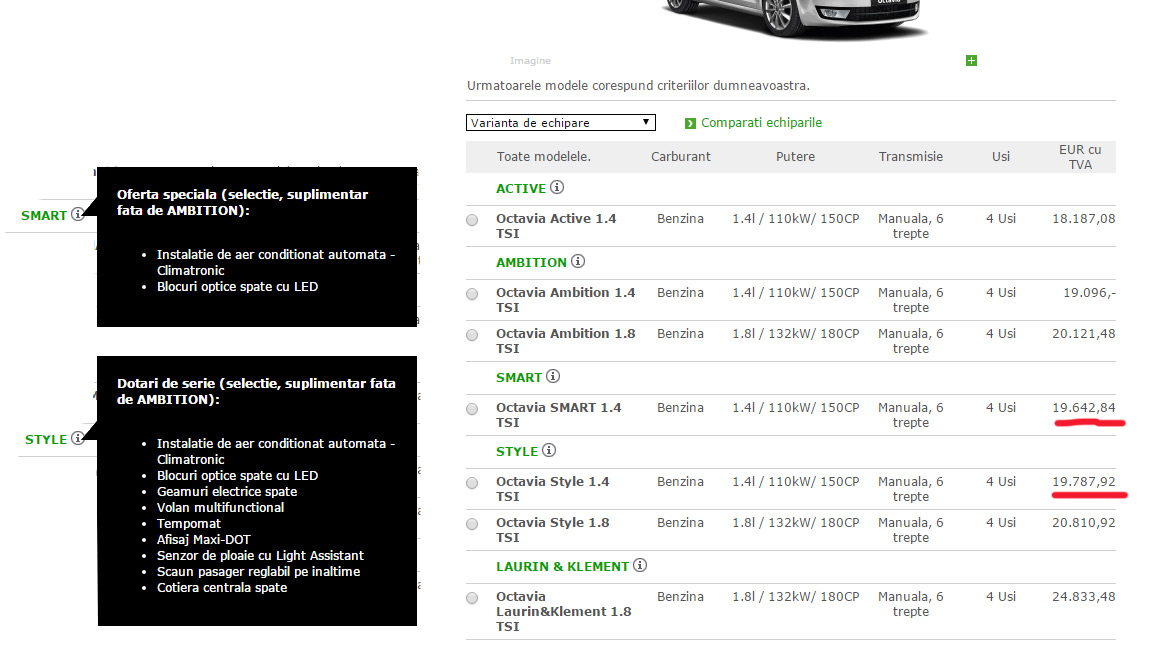Click the SMART trim heading in table

click(x=519, y=378)
